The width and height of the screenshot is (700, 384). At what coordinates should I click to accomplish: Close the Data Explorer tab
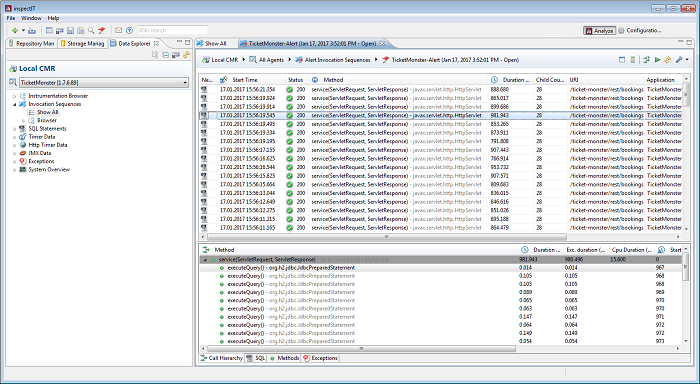157,43
